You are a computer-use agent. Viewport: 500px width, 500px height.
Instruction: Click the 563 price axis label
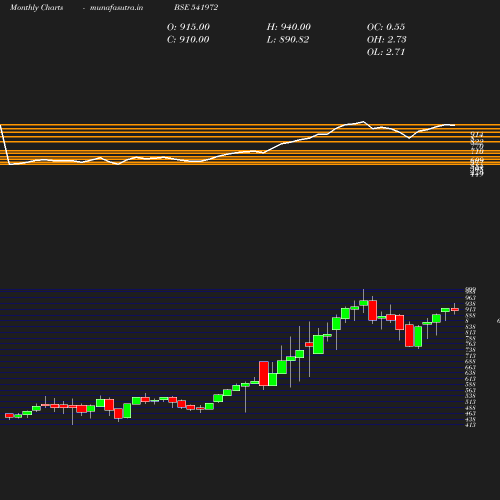[470, 390]
